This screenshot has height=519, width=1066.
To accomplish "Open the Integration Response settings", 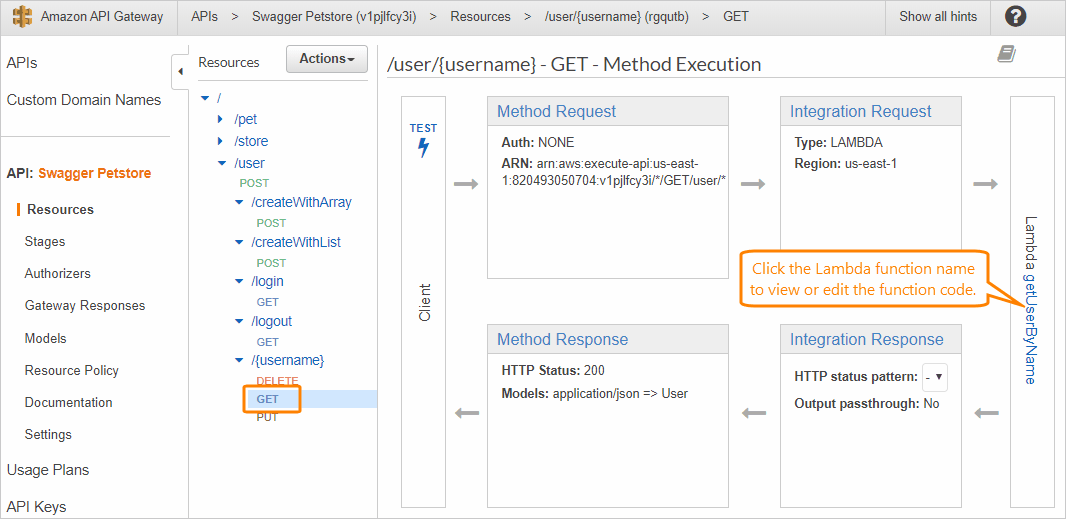I will click(867, 339).
